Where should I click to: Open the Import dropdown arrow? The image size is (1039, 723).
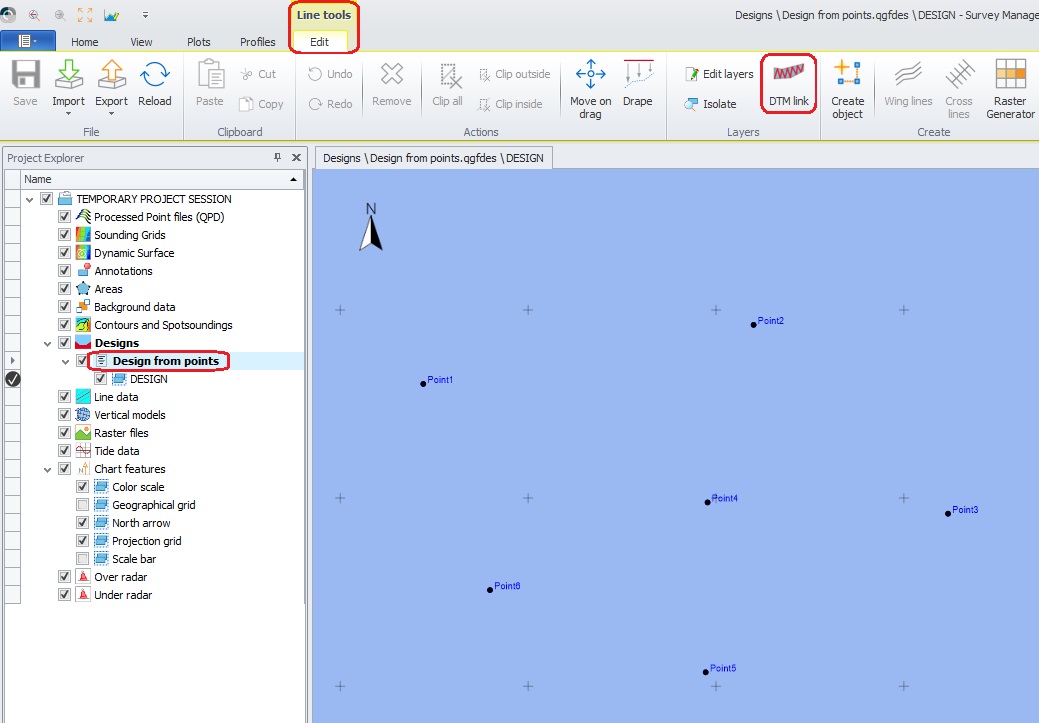point(68,114)
